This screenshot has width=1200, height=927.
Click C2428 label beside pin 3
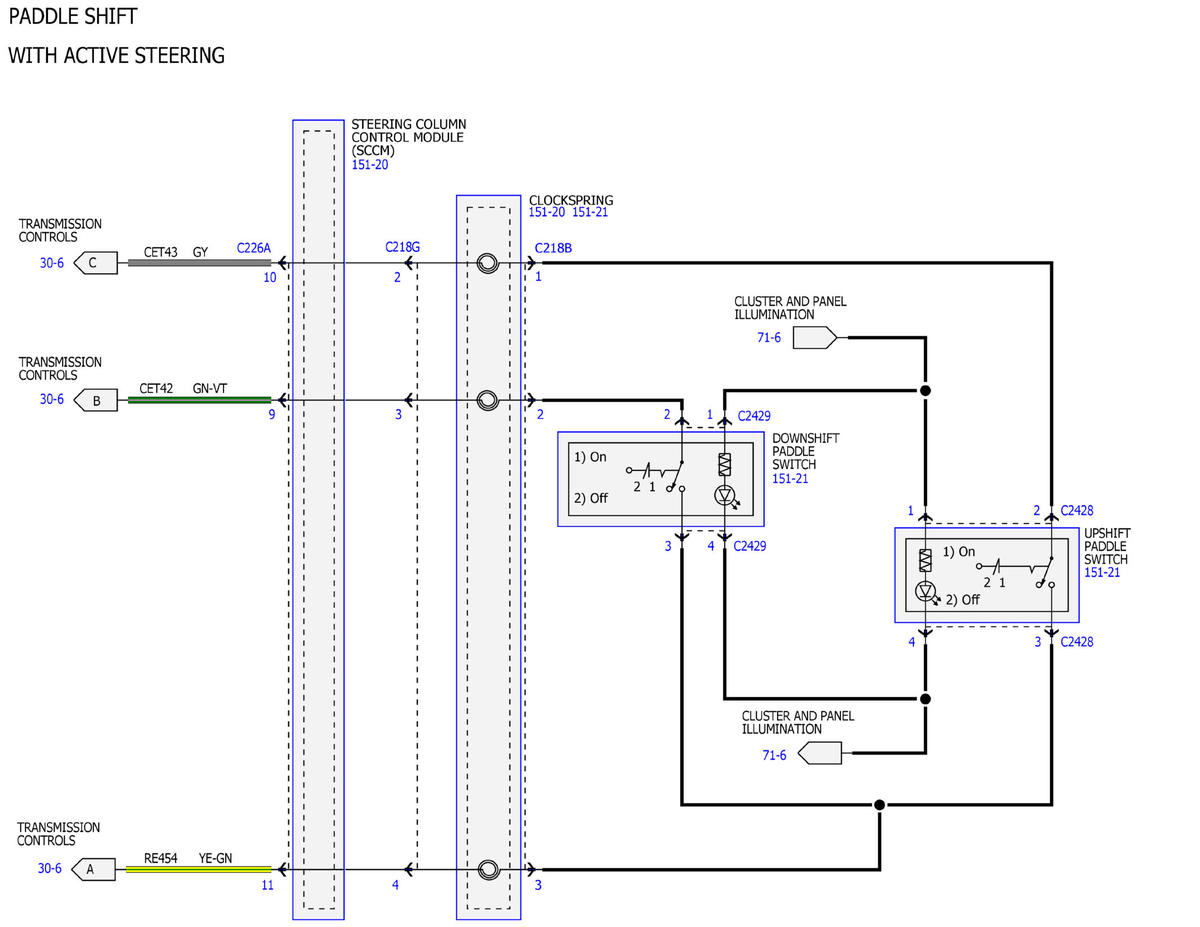click(1077, 642)
